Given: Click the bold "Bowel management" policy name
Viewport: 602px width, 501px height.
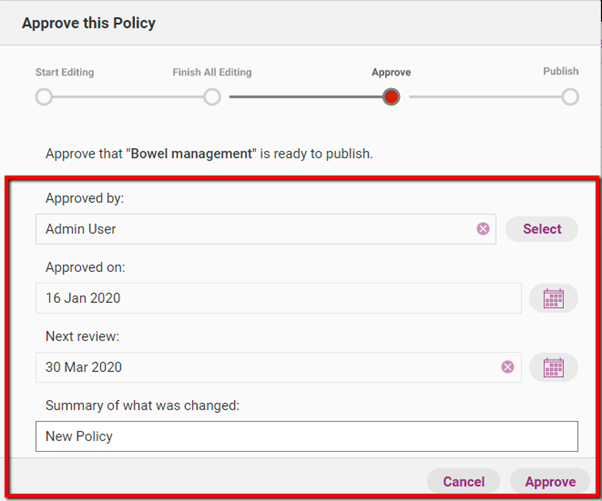Looking at the screenshot, I should point(202,155).
